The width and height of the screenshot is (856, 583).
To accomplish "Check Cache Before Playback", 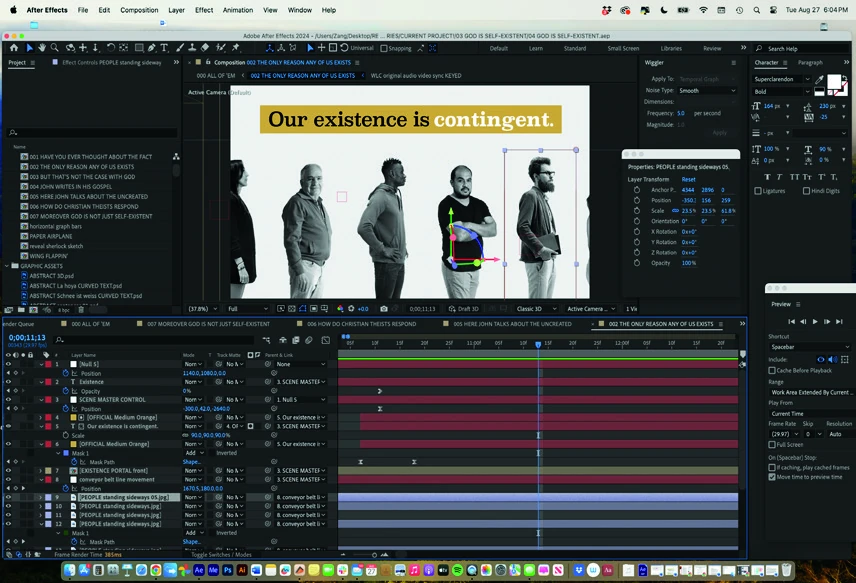I will tap(772, 371).
